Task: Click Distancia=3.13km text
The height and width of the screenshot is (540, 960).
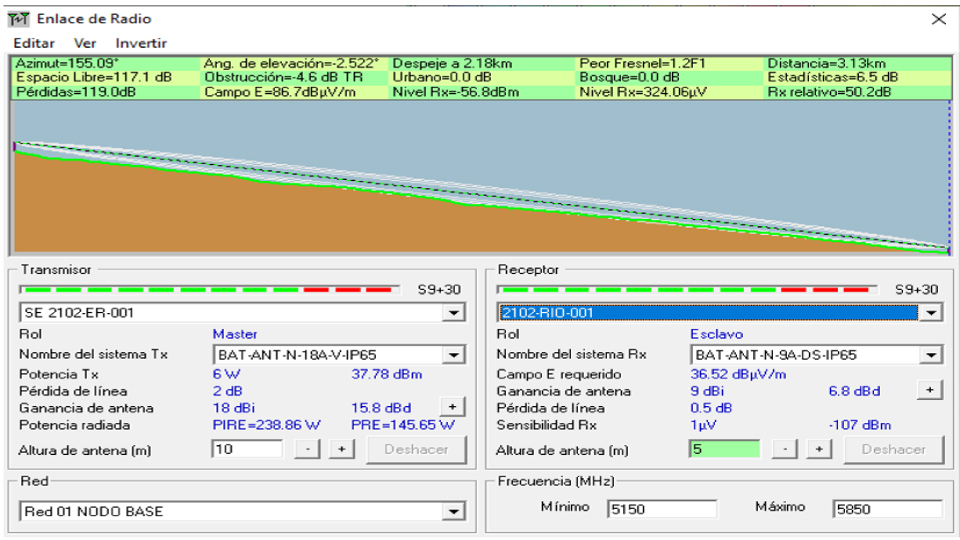Action: click(827, 63)
